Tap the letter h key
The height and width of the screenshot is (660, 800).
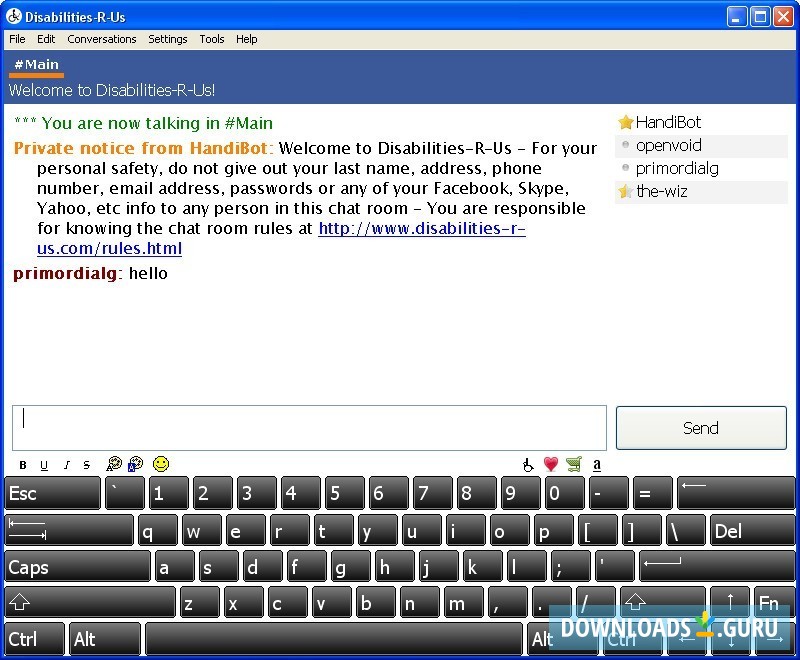[x=395, y=566]
